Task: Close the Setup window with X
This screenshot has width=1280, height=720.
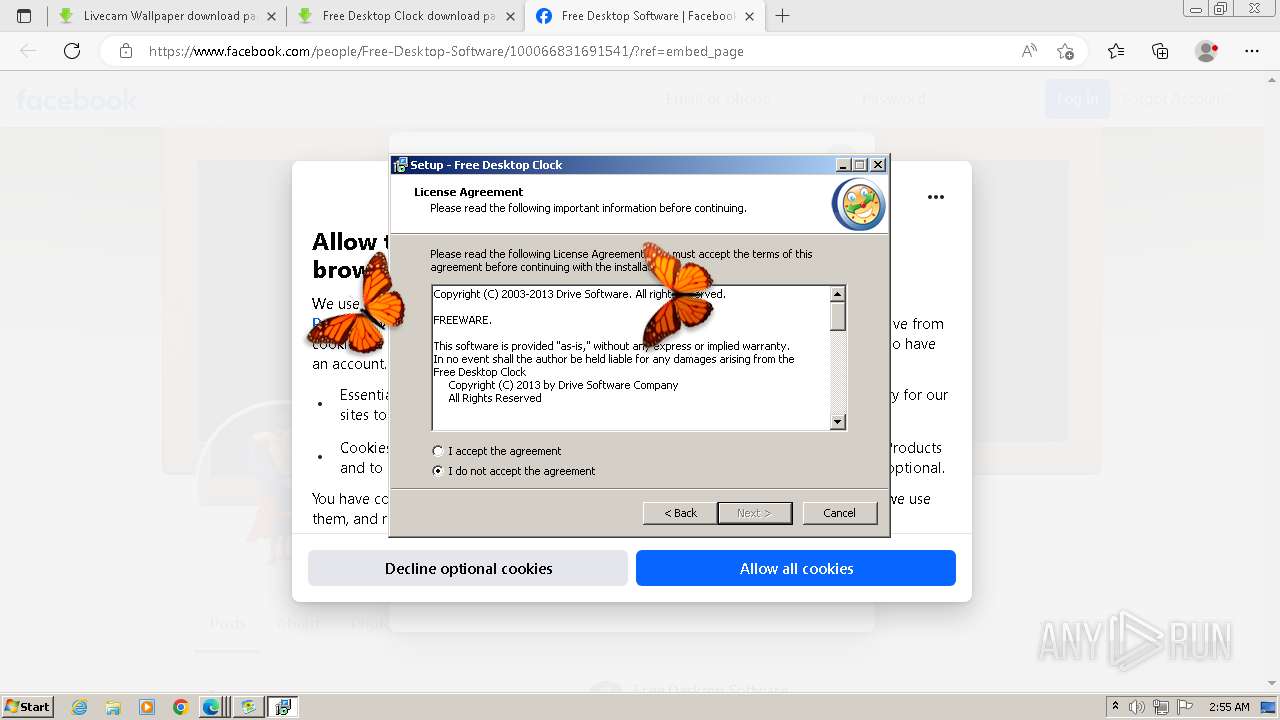Action: (878, 165)
